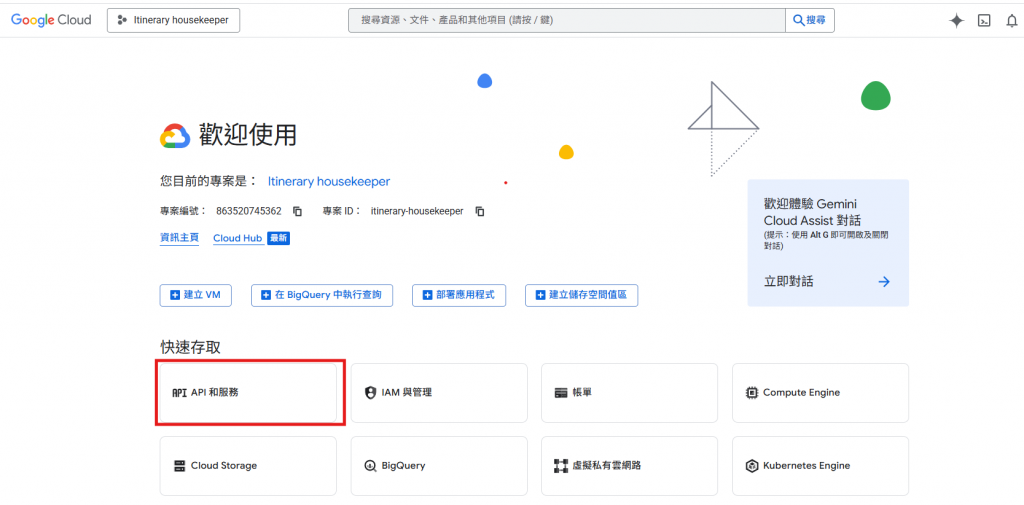Click the shield icon on IAM 與管理
The width and height of the screenshot is (1024, 505).
[x=370, y=393]
